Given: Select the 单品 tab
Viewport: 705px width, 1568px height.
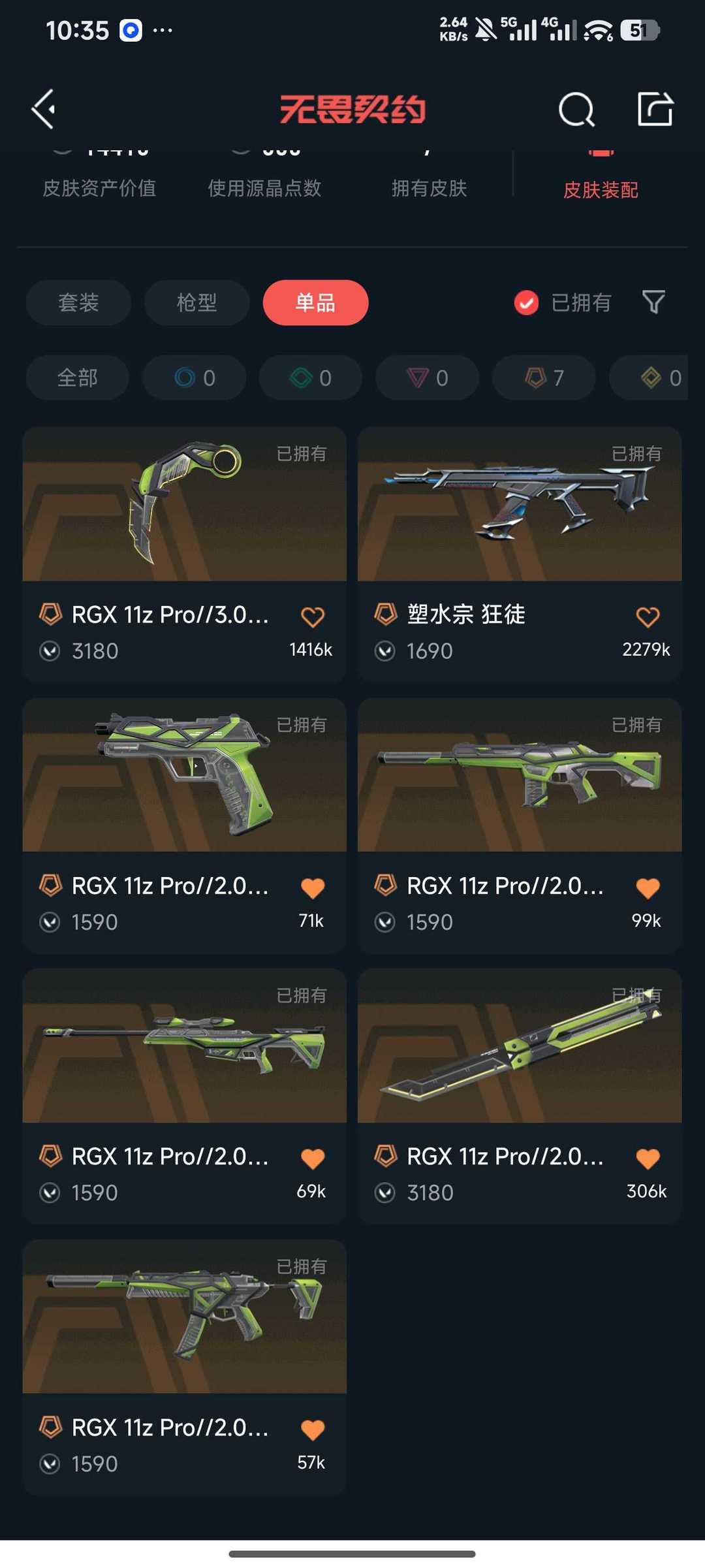Looking at the screenshot, I should [315, 302].
